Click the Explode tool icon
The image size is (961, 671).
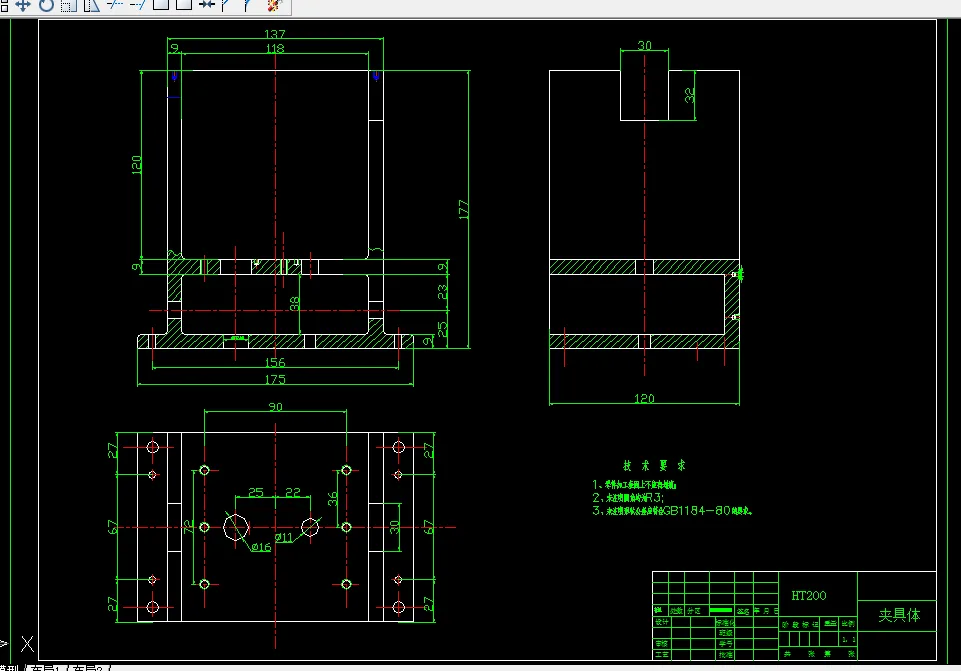(275, 5)
